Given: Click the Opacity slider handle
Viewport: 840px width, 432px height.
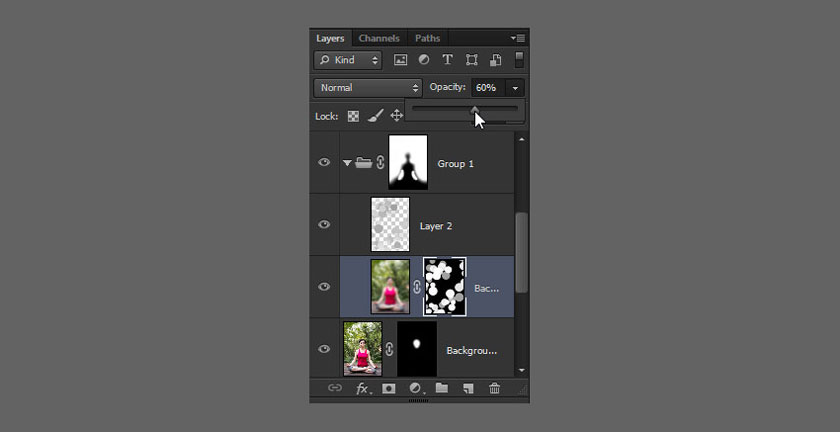Looking at the screenshot, I should click(475, 109).
